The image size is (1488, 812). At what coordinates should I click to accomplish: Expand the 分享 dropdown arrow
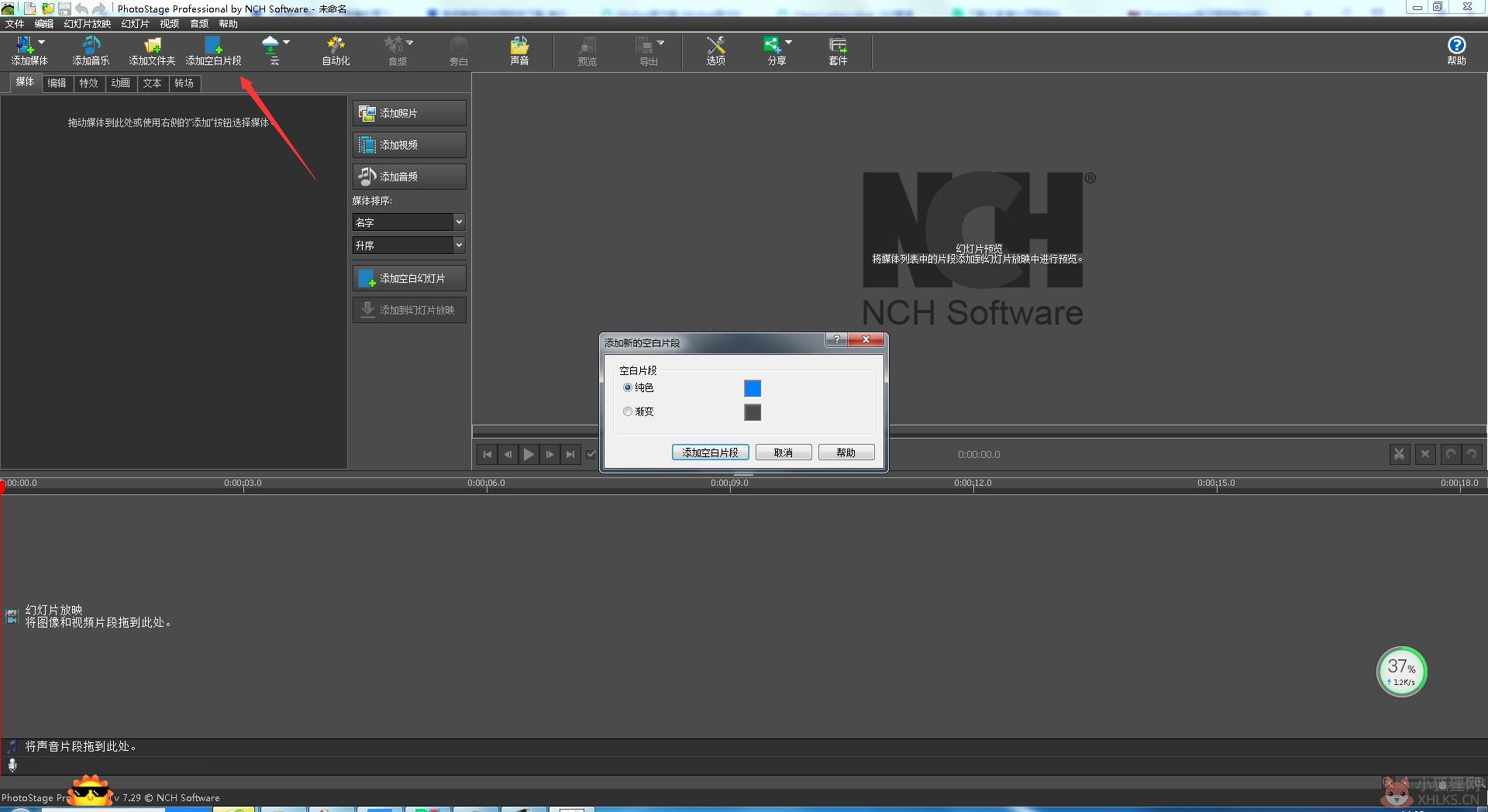pos(789,42)
